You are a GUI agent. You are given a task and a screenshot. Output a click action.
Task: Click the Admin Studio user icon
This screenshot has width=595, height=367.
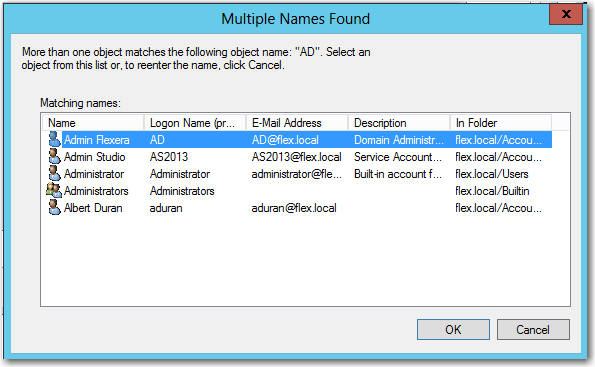[x=54, y=157]
